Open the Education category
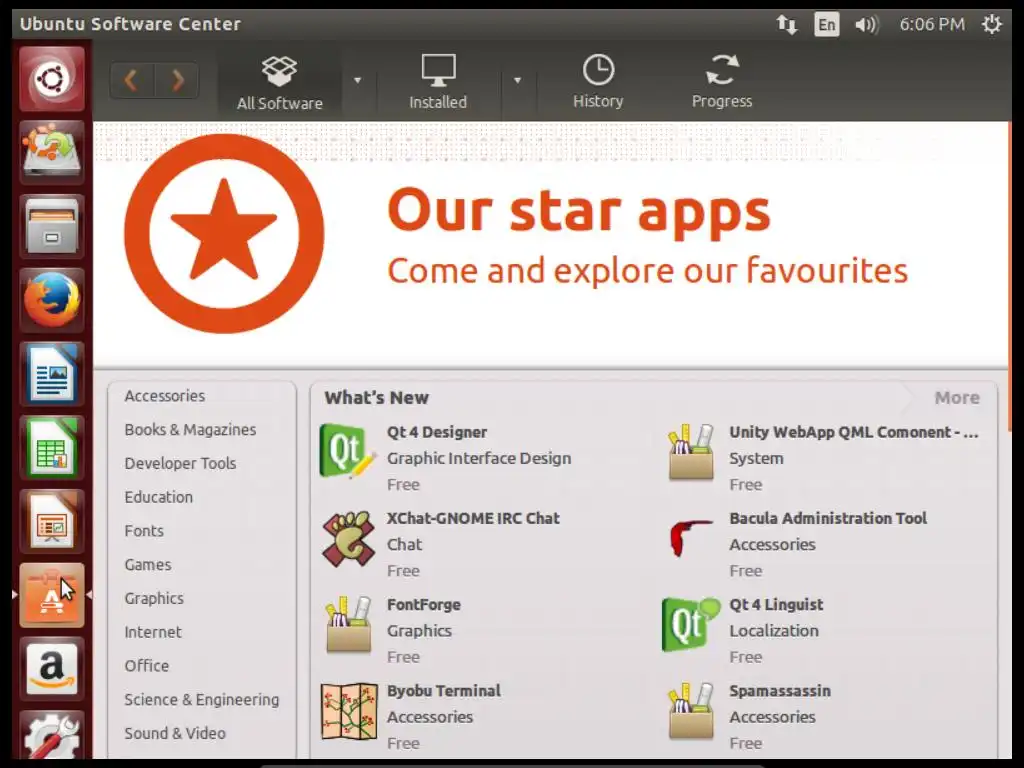1024x768 pixels. 159,497
